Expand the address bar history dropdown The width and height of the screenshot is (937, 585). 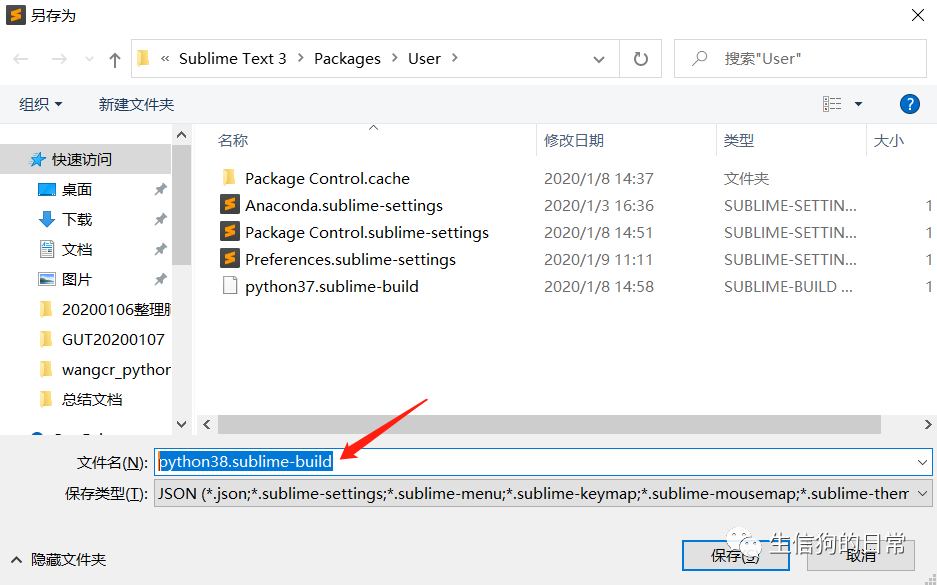coord(599,59)
